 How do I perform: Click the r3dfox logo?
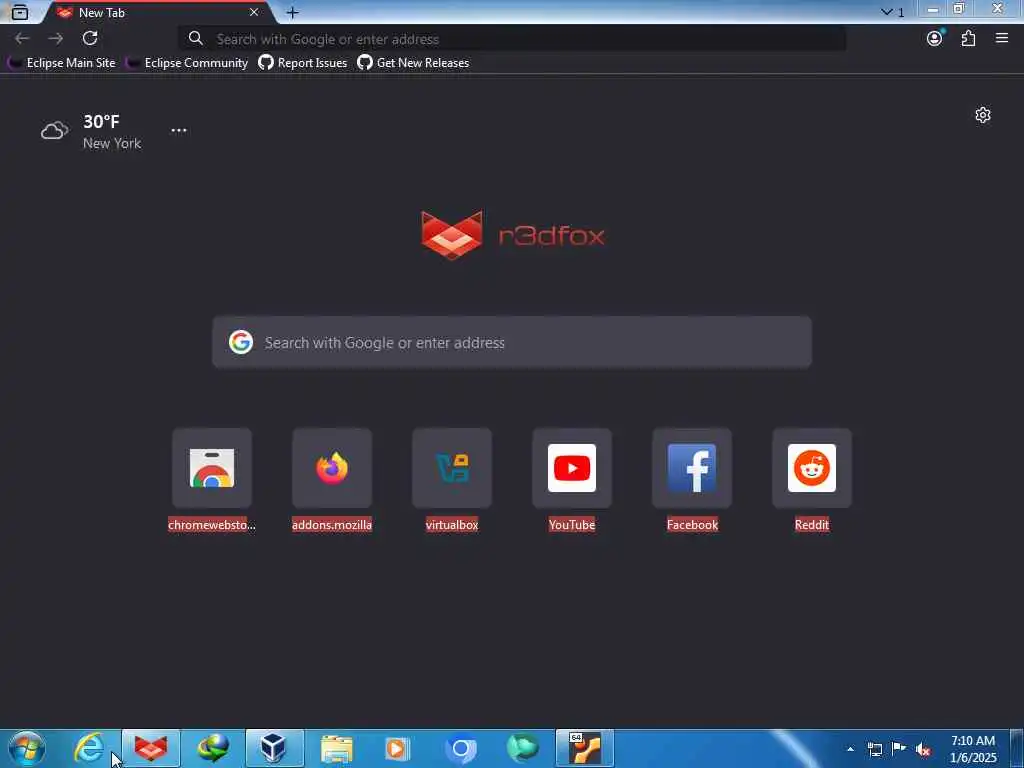pyautogui.click(x=513, y=235)
